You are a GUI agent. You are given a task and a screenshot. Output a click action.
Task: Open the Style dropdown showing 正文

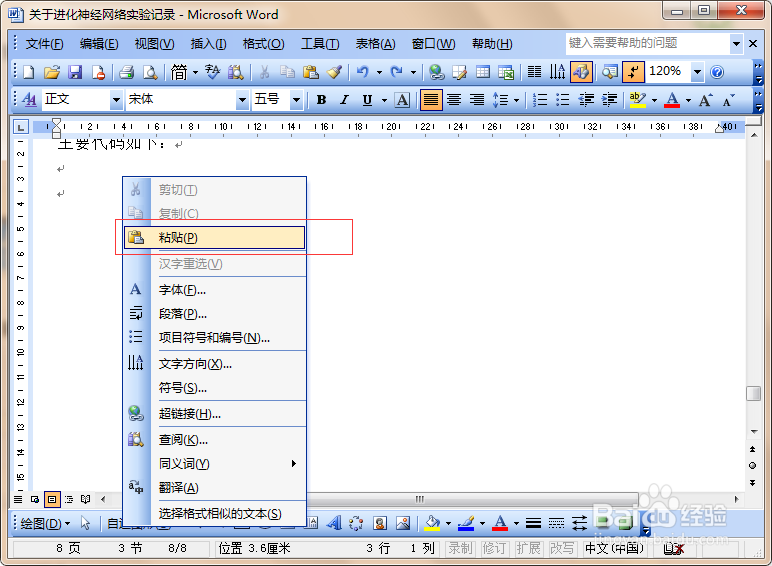click(116, 100)
